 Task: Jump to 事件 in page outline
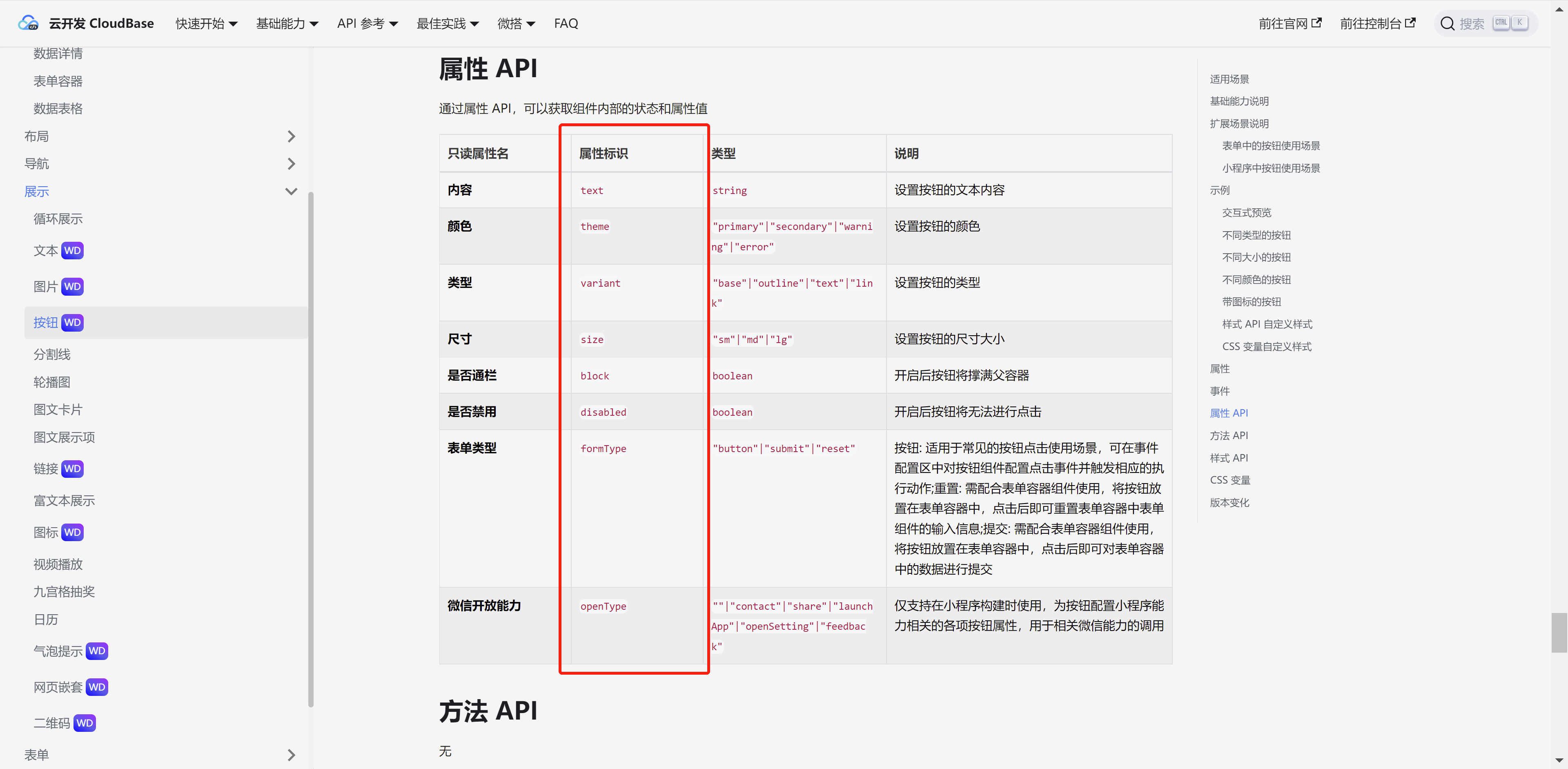point(1219,391)
